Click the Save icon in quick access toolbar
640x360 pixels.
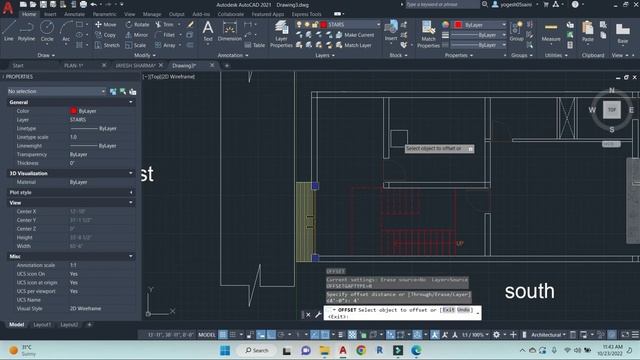[43, 4]
